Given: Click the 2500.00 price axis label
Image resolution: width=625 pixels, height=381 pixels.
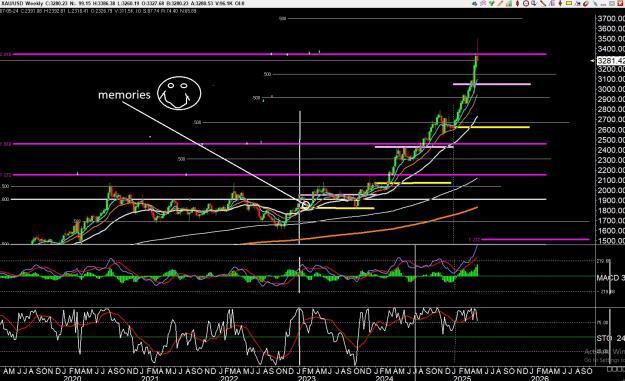Looking at the screenshot, I should click(611, 140).
